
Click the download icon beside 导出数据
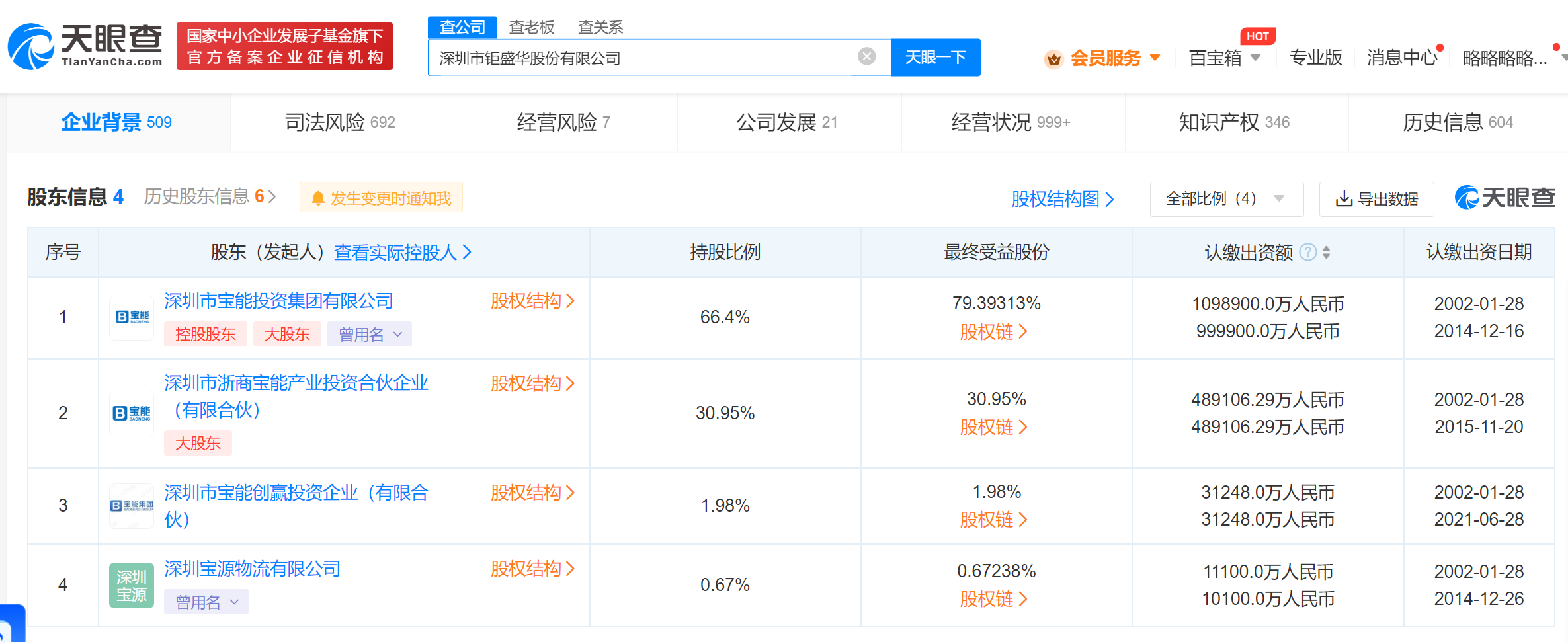pos(1344,199)
